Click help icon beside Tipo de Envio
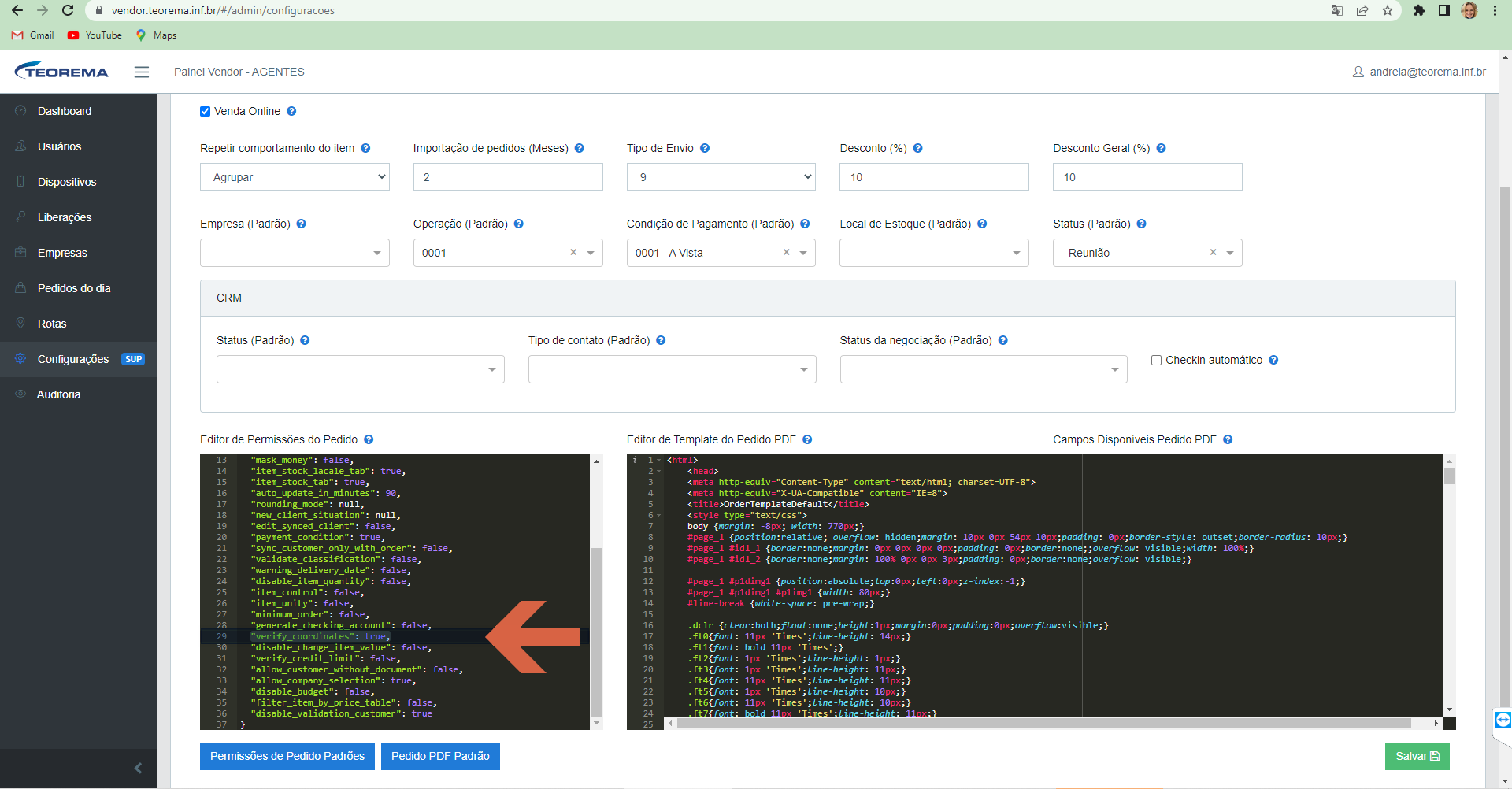1512x789 pixels. (705, 148)
